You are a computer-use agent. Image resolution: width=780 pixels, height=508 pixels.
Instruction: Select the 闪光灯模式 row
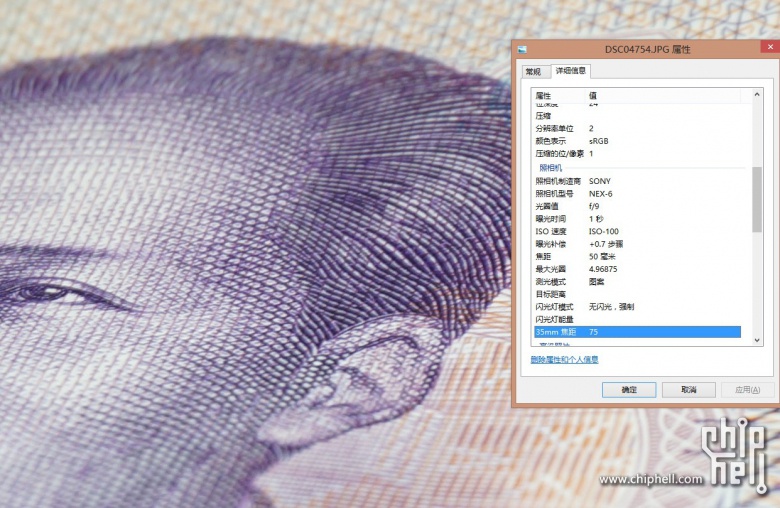point(638,306)
